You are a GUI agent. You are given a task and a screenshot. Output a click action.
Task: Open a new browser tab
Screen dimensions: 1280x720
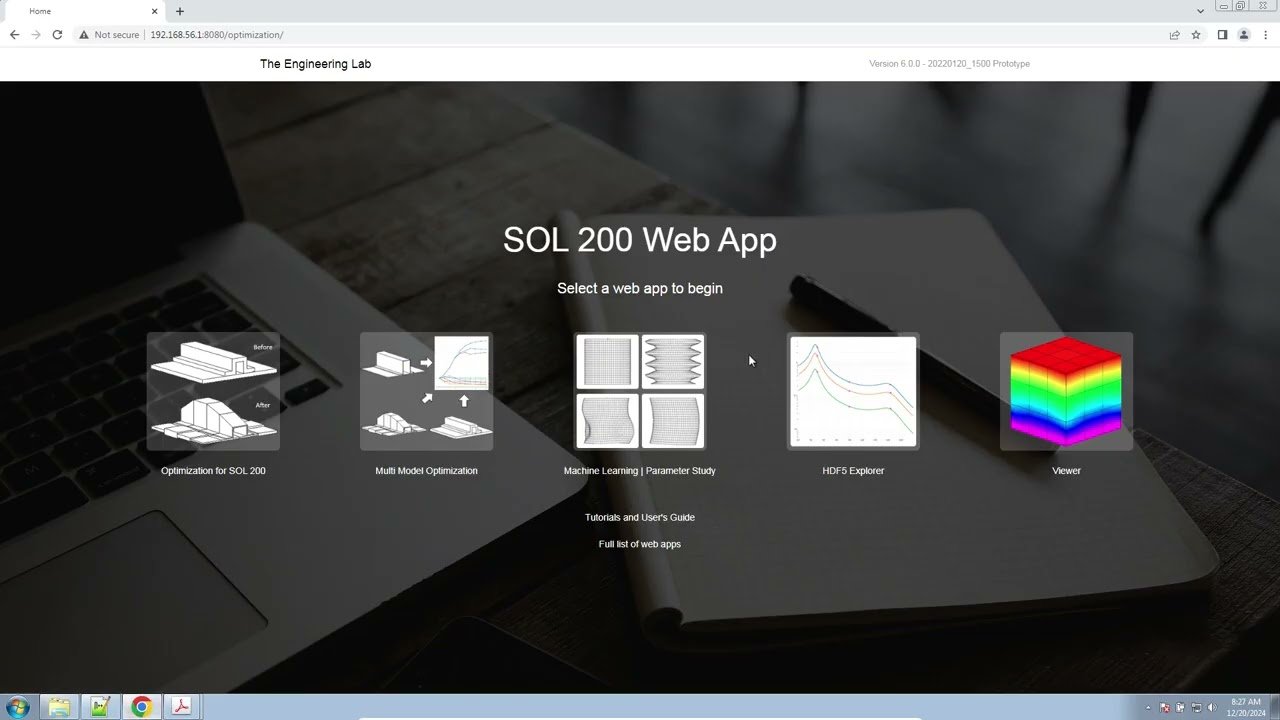click(180, 11)
